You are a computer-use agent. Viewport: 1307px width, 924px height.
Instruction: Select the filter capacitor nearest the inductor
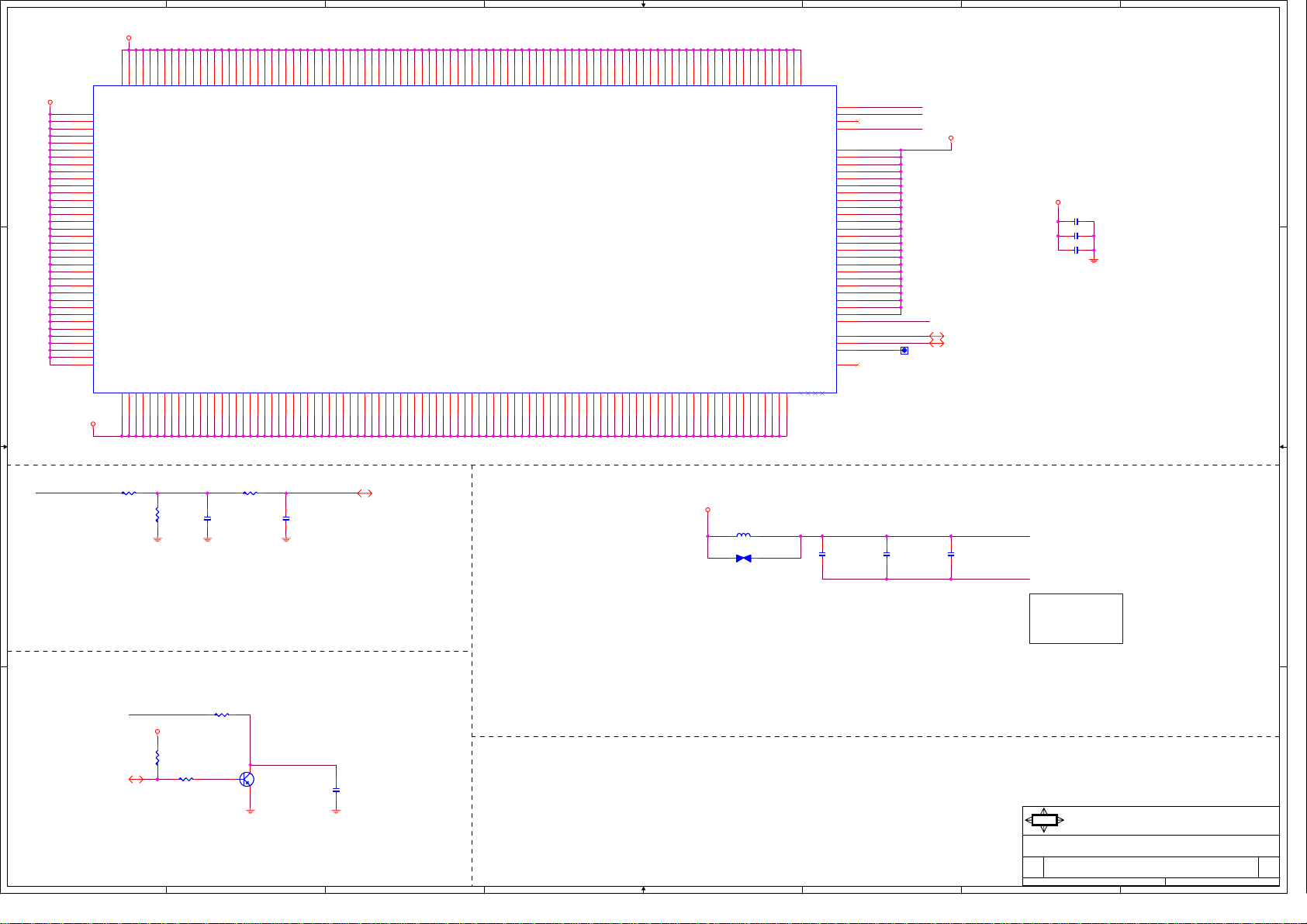(x=822, y=555)
